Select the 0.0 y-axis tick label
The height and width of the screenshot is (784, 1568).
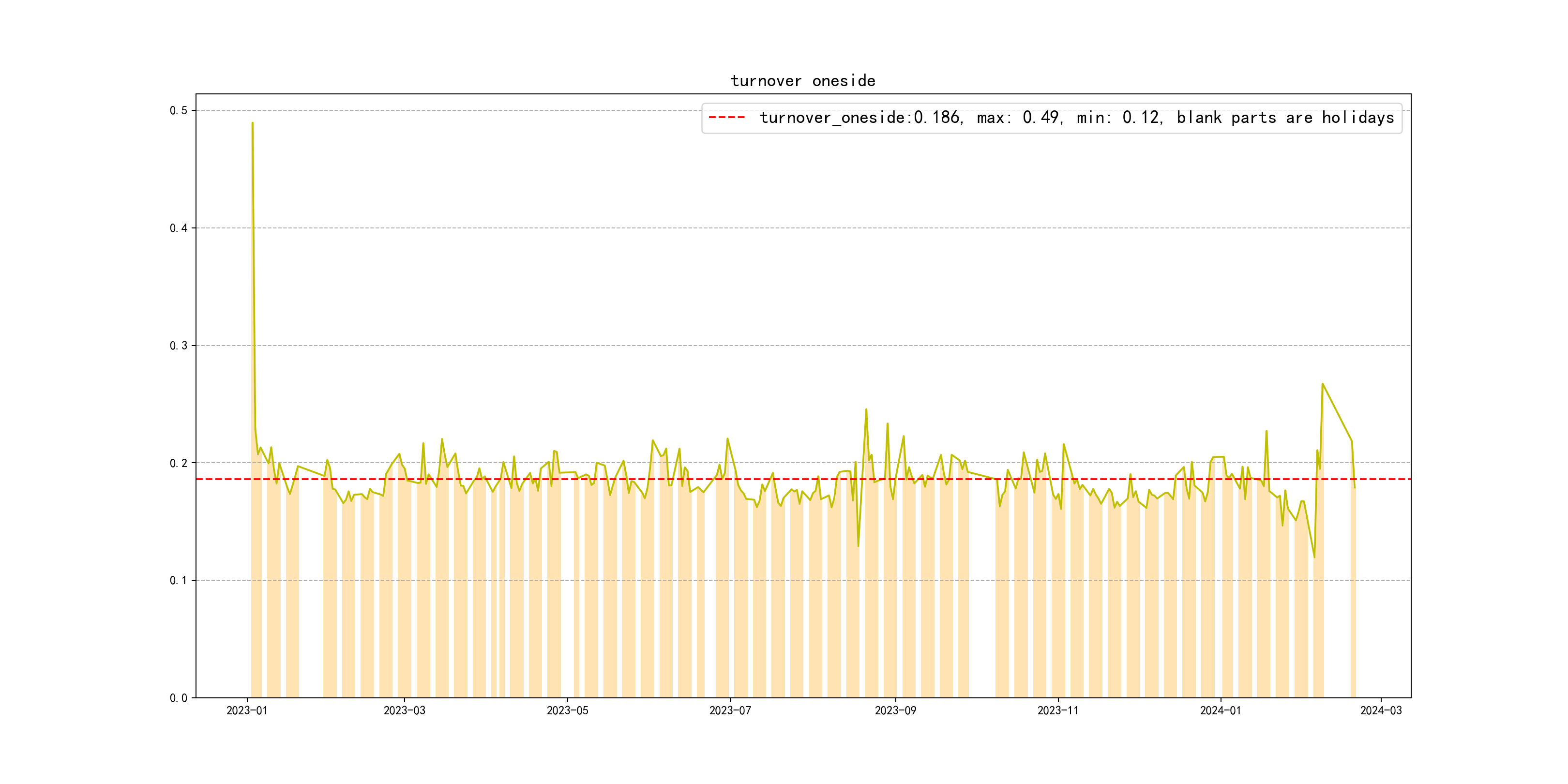(179, 698)
